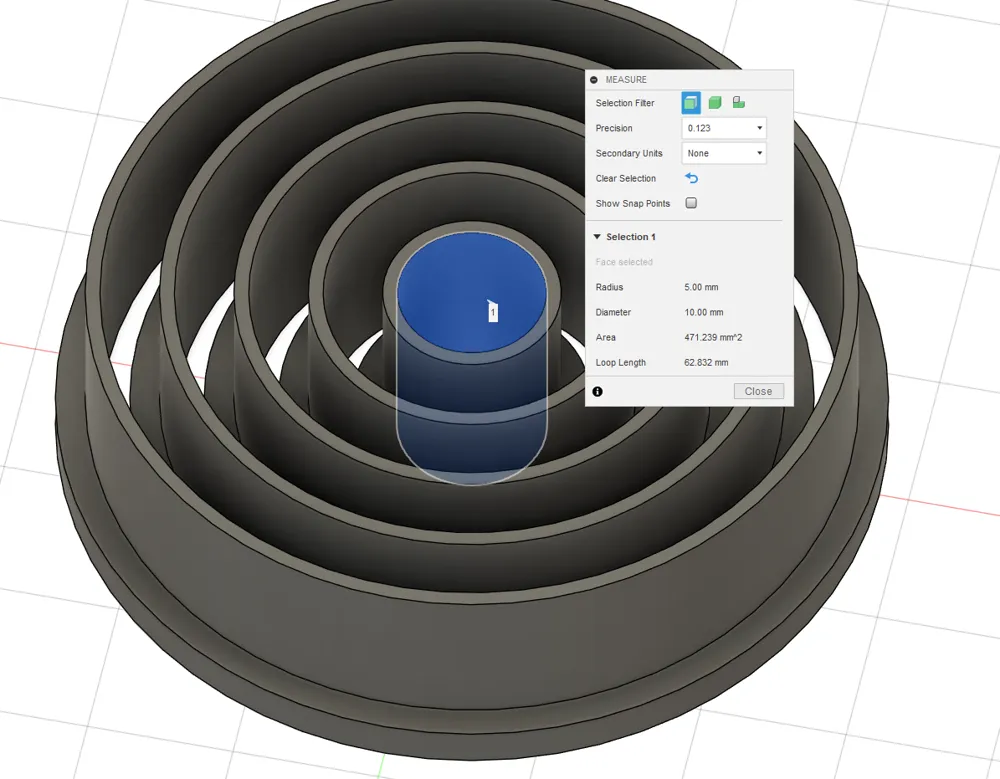The width and height of the screenshot is (1000, 779).
Task: Click the cursor selection marker labeled 1
Action: [x=491, y=313]
